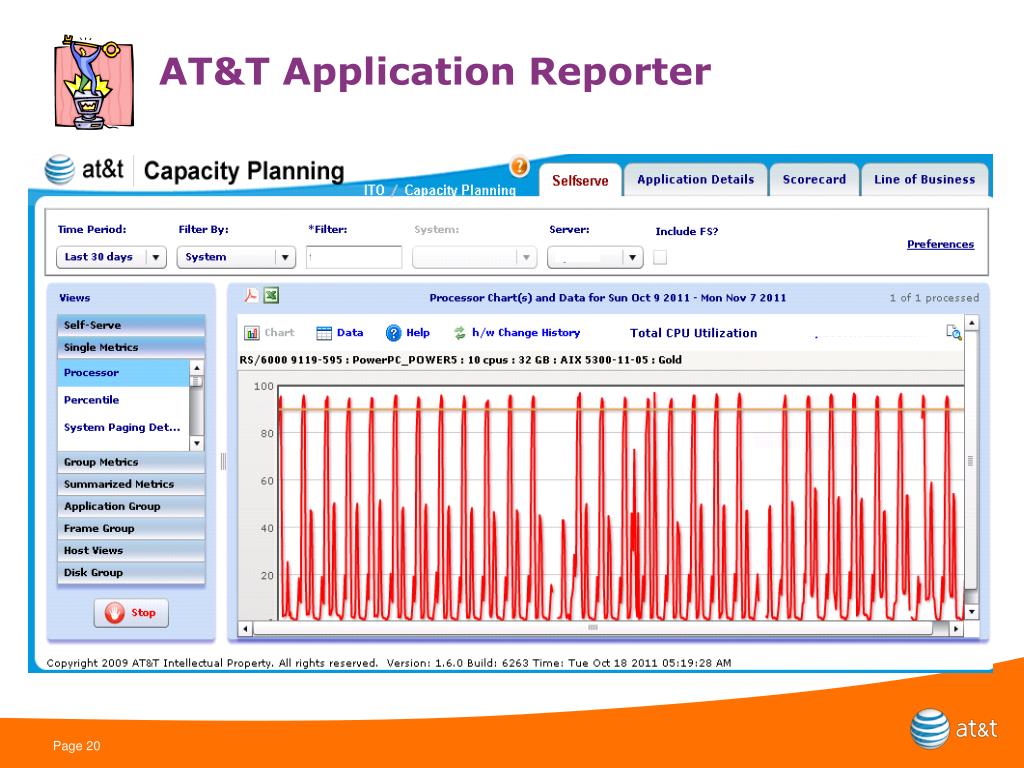The image size is (1024, 768).
Task: Switch to the Selfserve tab
Action: [580, 180]
